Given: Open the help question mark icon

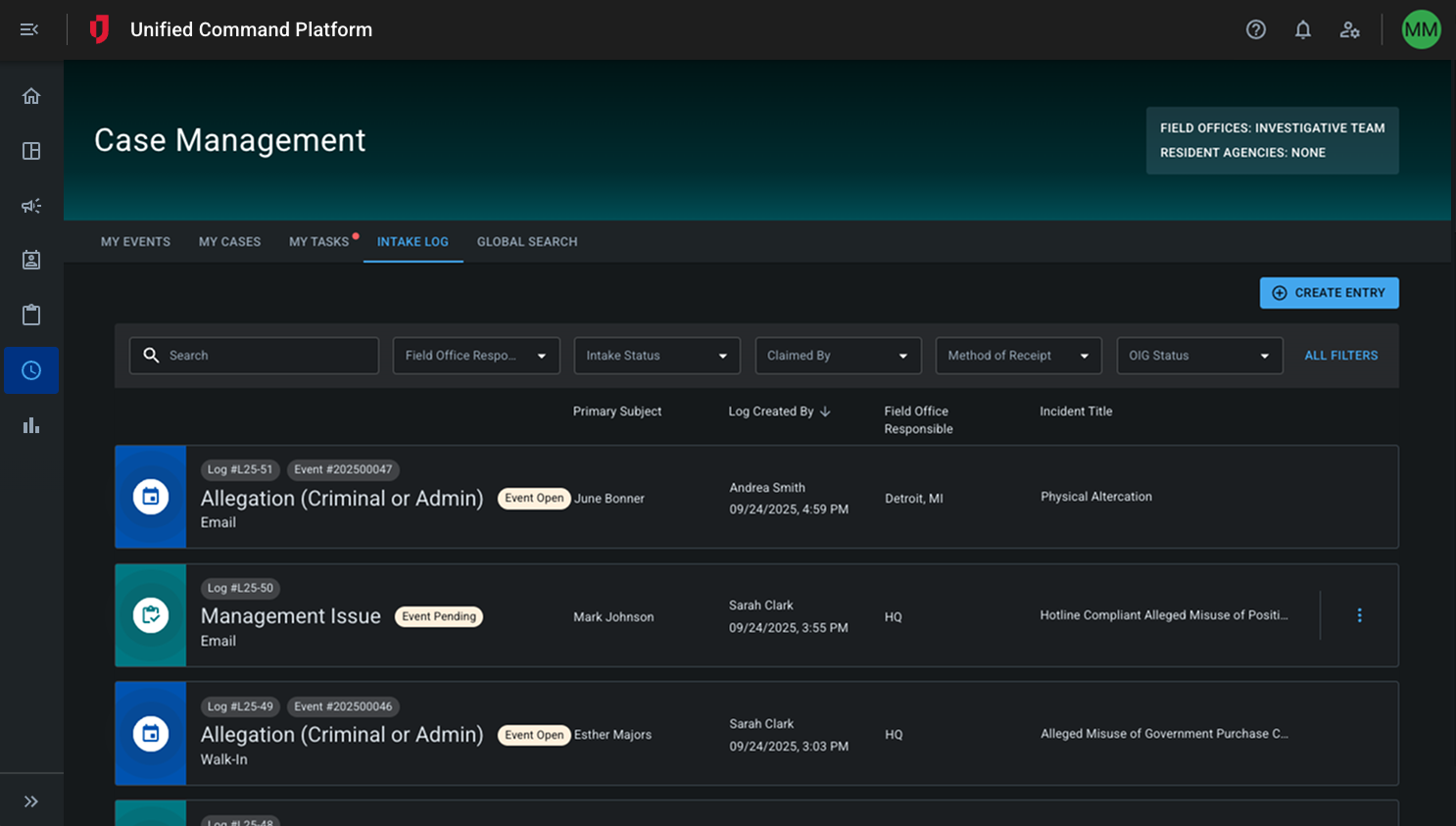Looking at the screenshot, I should (x=1255, y=29).
